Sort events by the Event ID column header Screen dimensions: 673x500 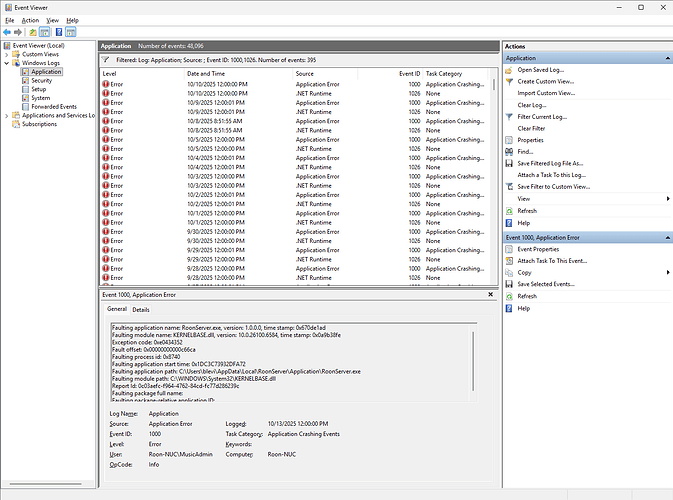(x=409, y=73)
